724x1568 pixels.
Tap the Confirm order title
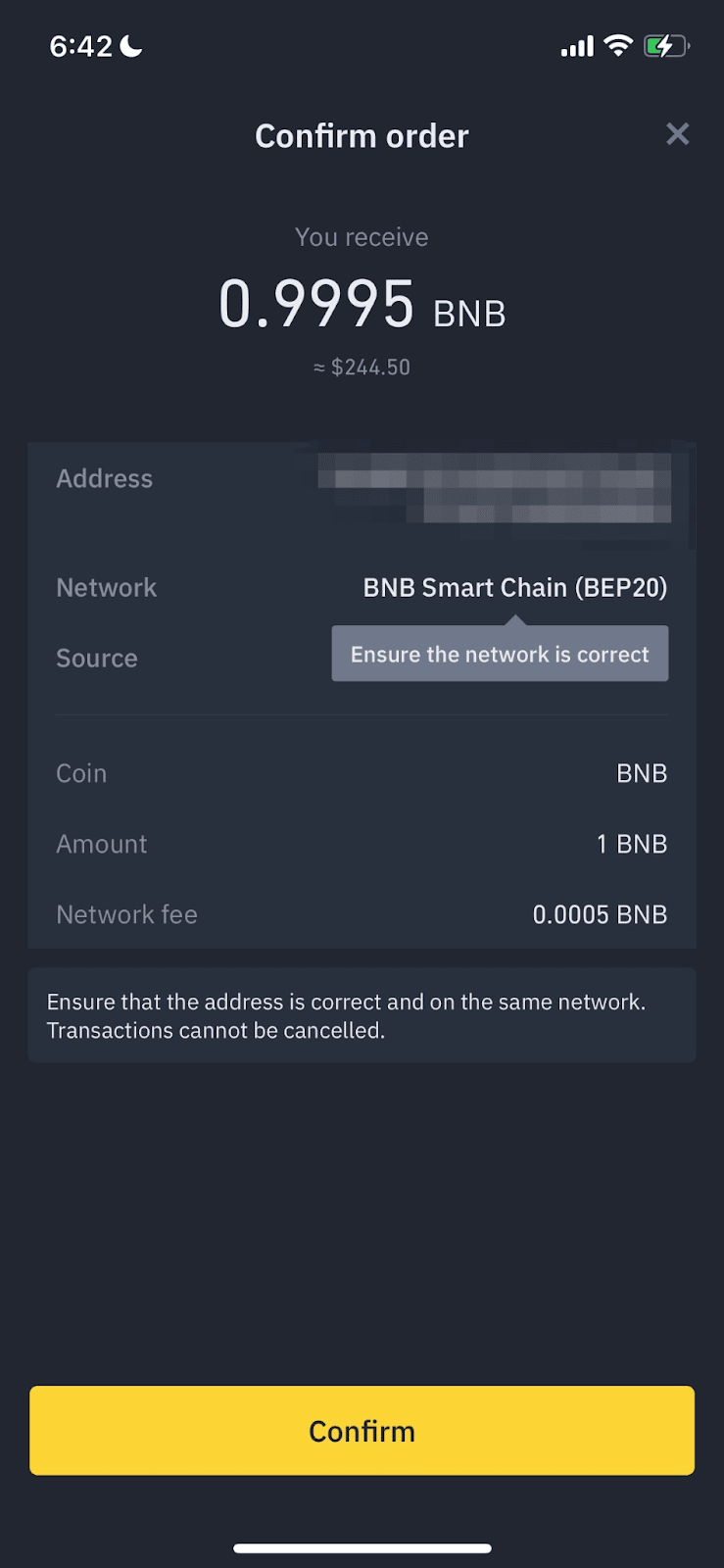(x=362, y=136)
